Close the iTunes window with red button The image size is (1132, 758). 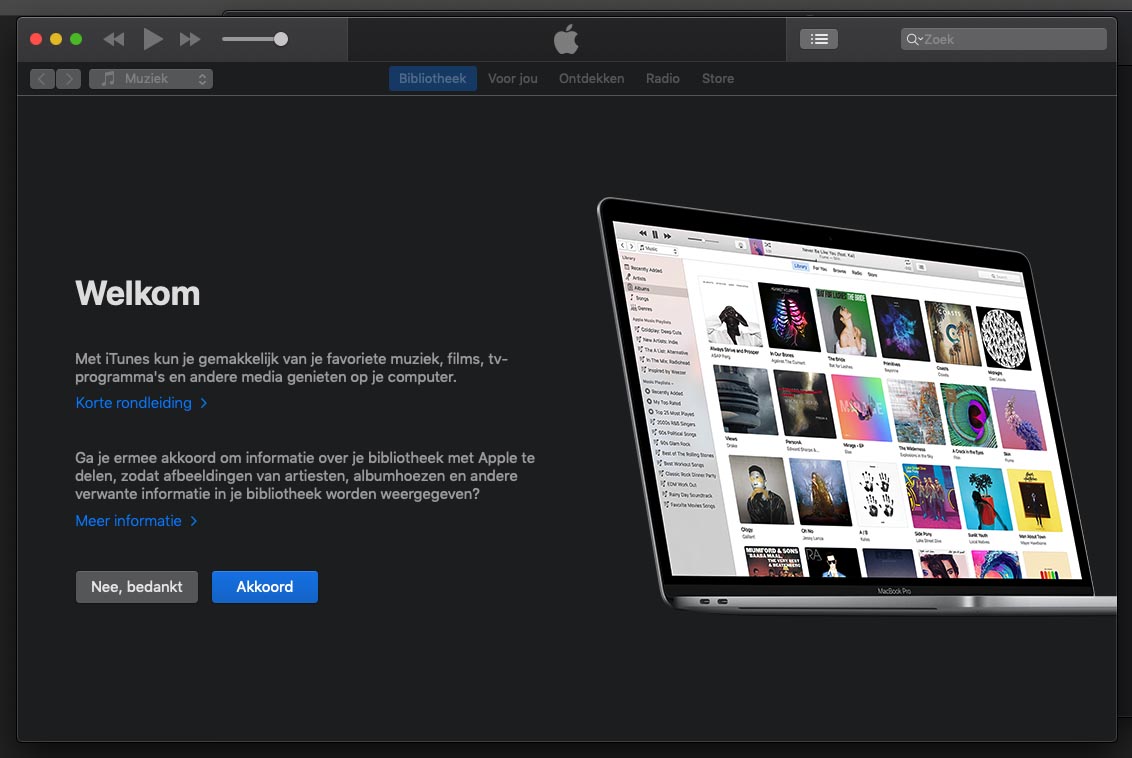pyautogui.click(x=36, y=39)
